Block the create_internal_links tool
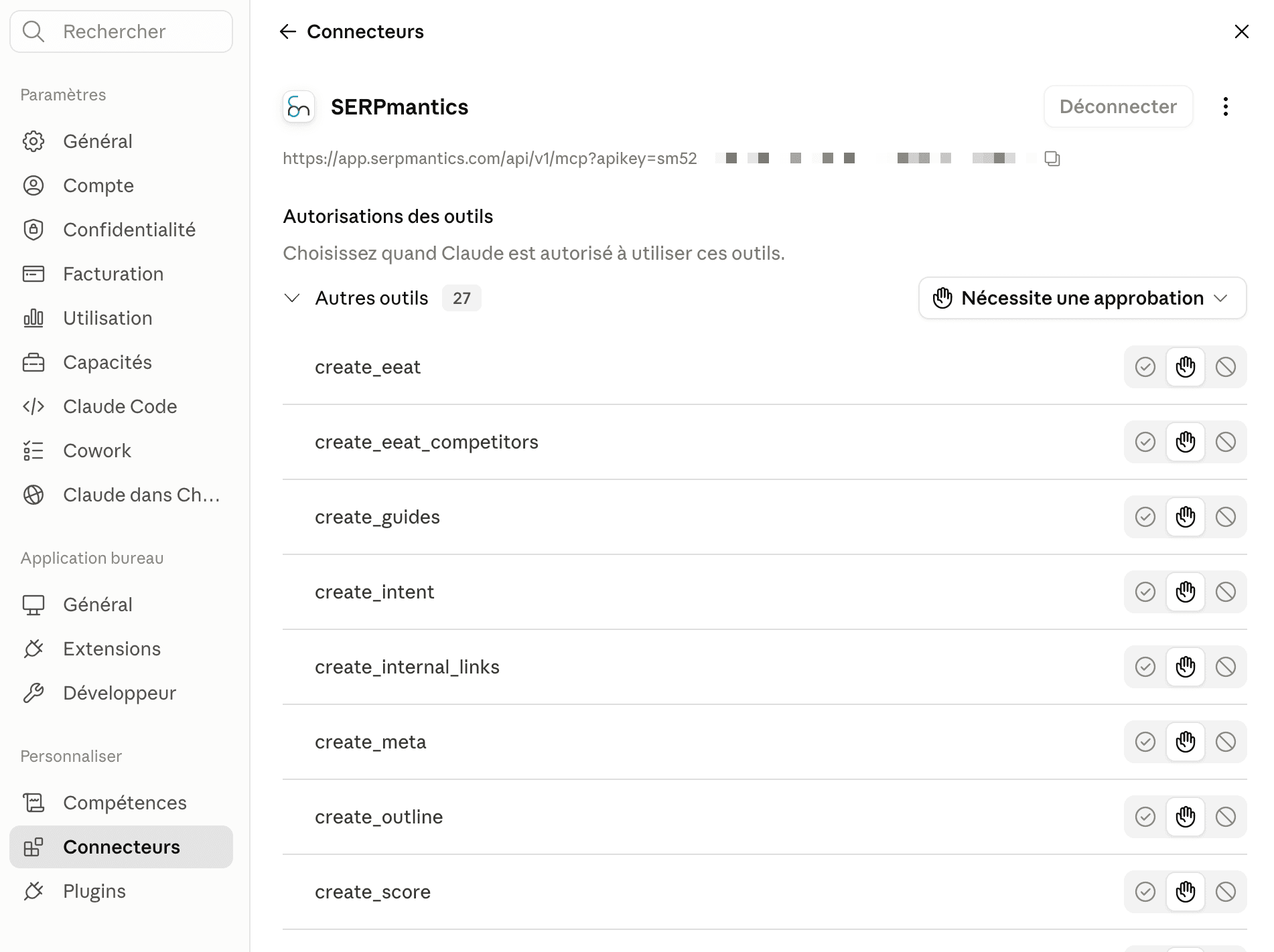This screenshot has width=1274, height=952. click(x=1226, y=667)
